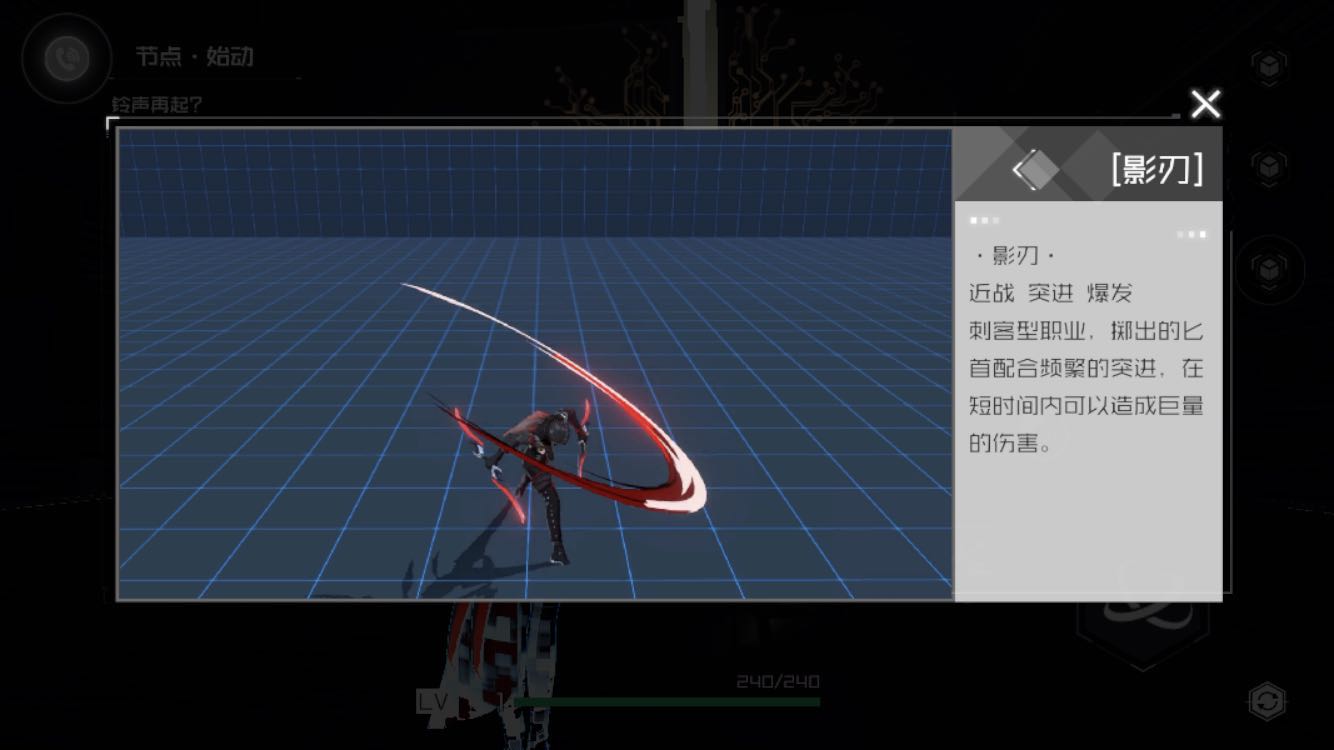The width and height of the screenshot is (1334, 750).
Task: Click the diamond arrow icon beside [影刃]
Action: [x=1034, y=170]
